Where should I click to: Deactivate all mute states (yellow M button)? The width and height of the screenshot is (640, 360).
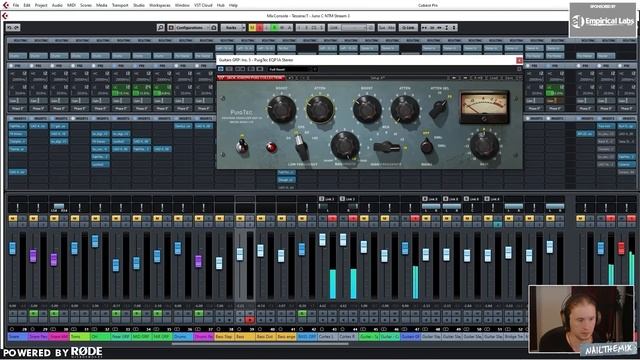tap(253, 27)
